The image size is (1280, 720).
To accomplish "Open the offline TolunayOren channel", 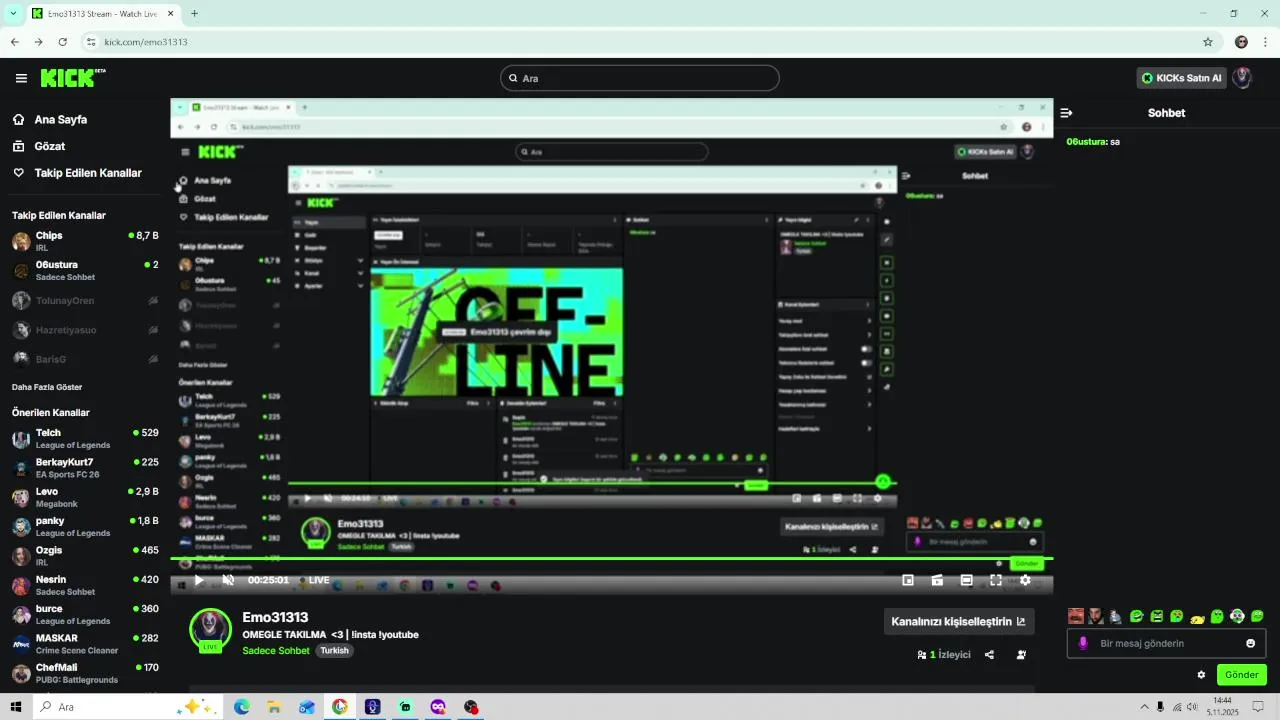I will 85,300.
